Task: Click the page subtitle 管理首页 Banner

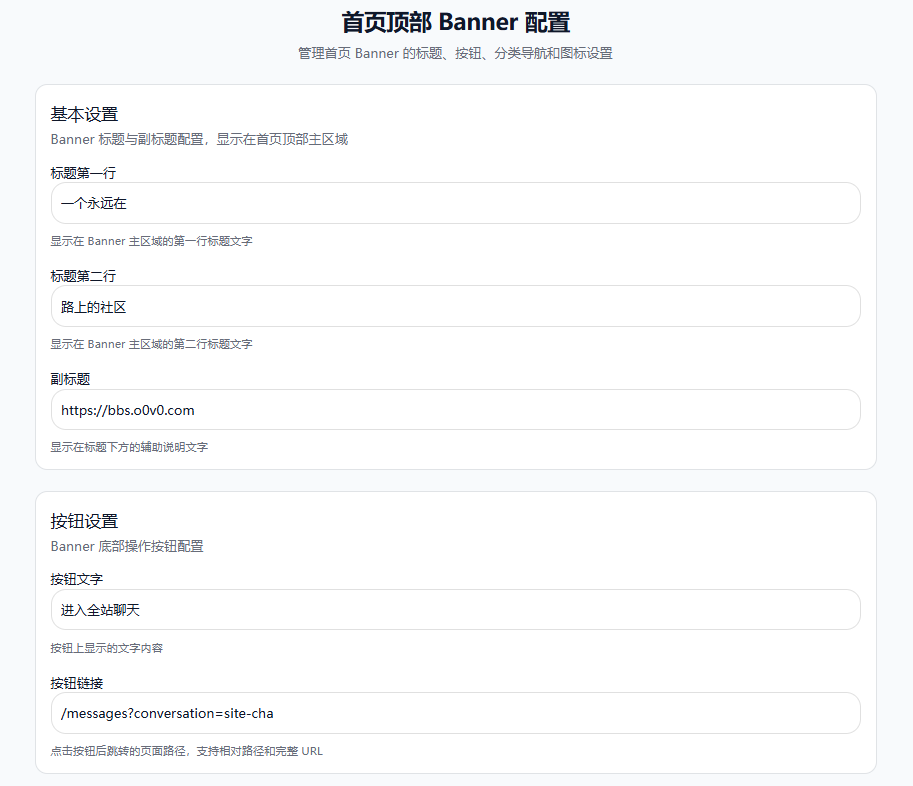Action: (x=455, y=54)
